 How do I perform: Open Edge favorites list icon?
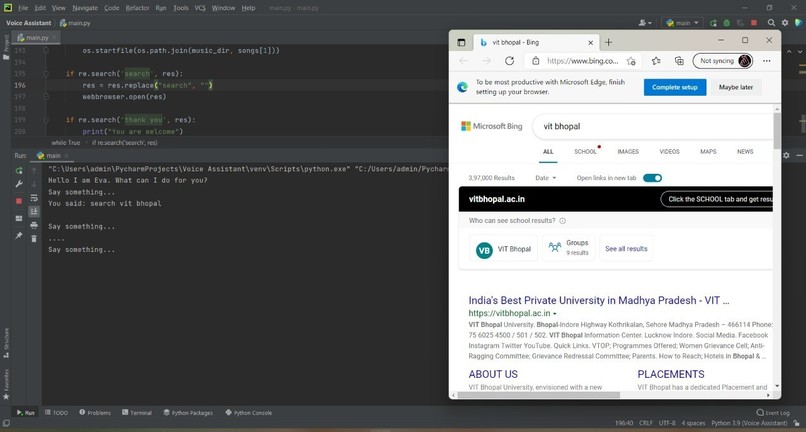[656, 61]
